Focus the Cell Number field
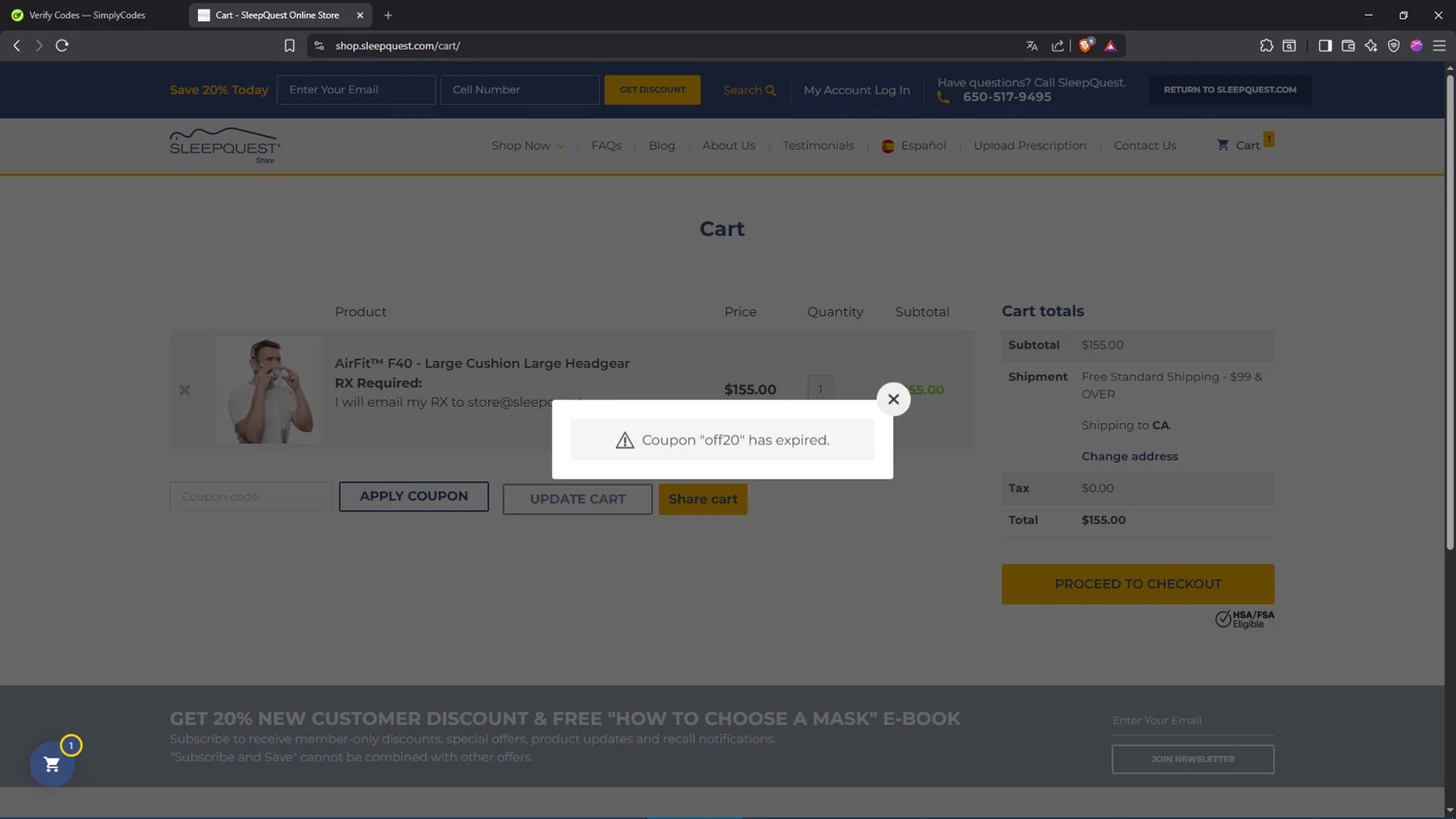Screen dimensions: 1456x819 click(x=520, y=89)
